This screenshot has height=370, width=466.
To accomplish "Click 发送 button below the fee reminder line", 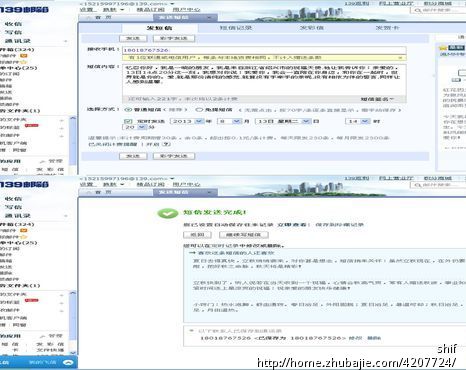I will [133, 156].
